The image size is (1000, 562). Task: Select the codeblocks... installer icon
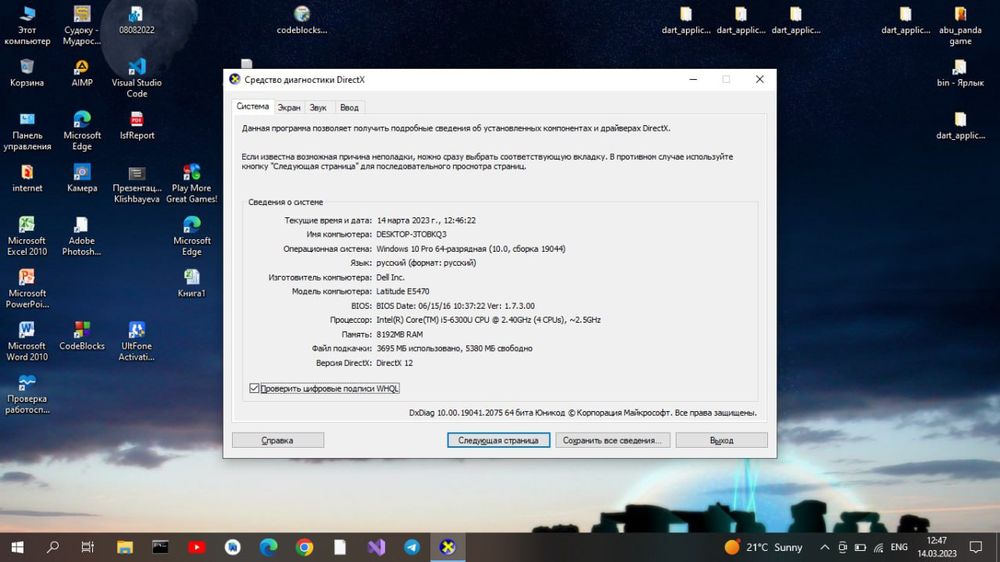(302, 20)
